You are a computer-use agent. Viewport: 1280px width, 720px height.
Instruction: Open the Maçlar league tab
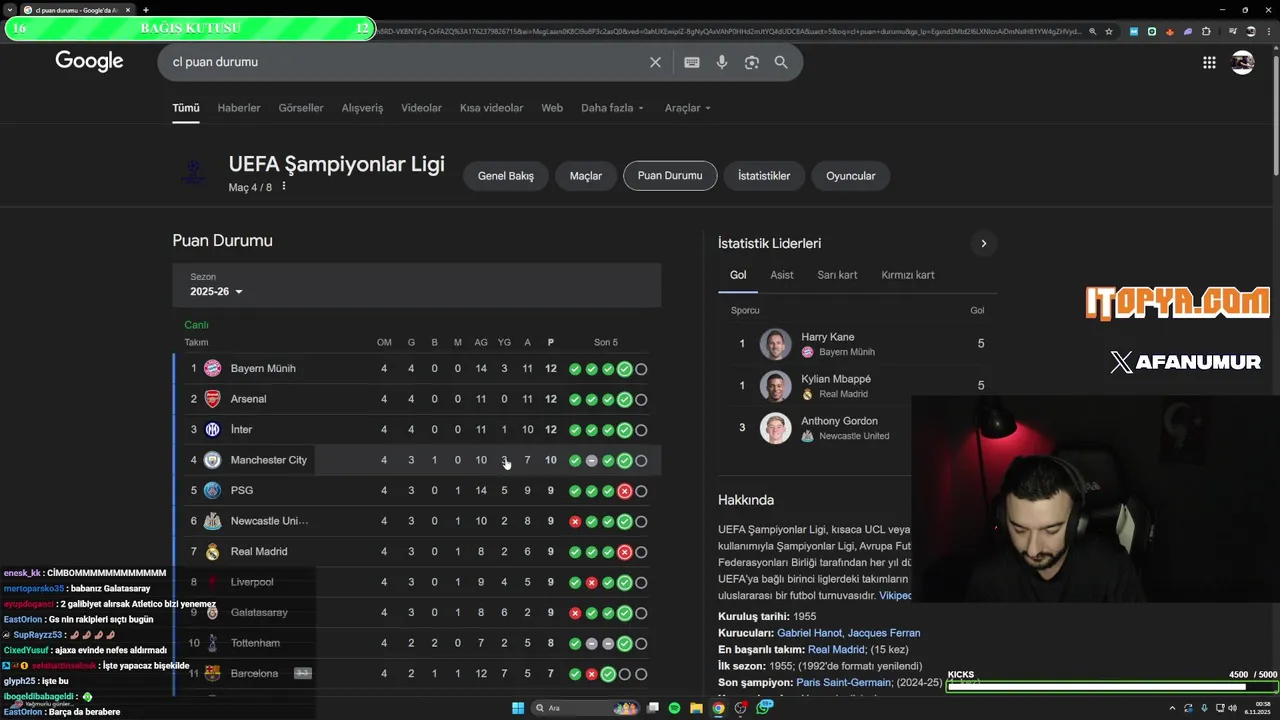click(586, 176)
